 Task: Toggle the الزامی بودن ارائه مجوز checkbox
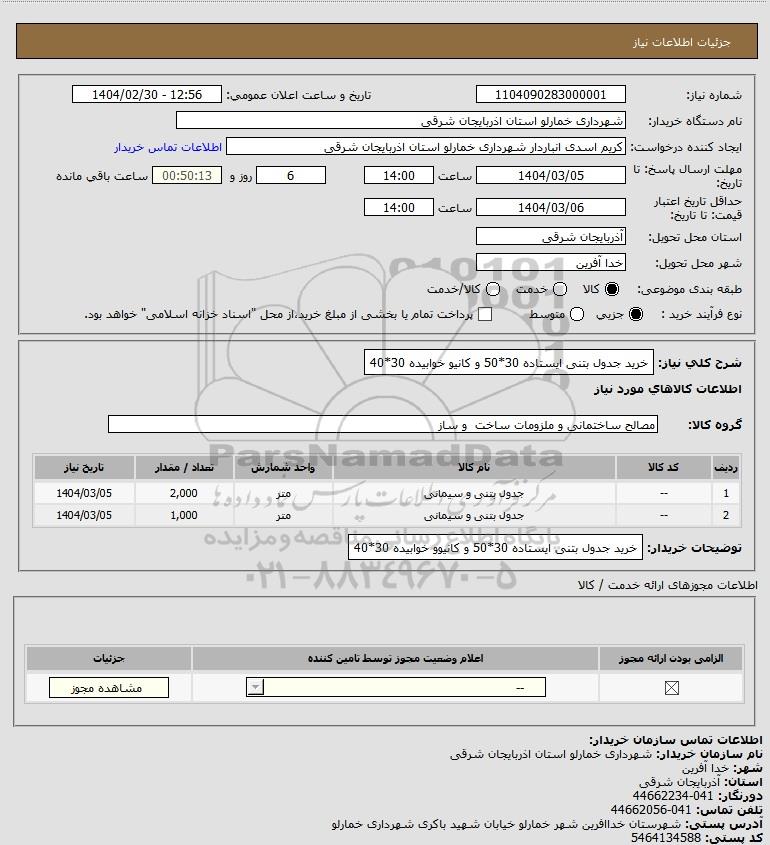coord(671,688)
